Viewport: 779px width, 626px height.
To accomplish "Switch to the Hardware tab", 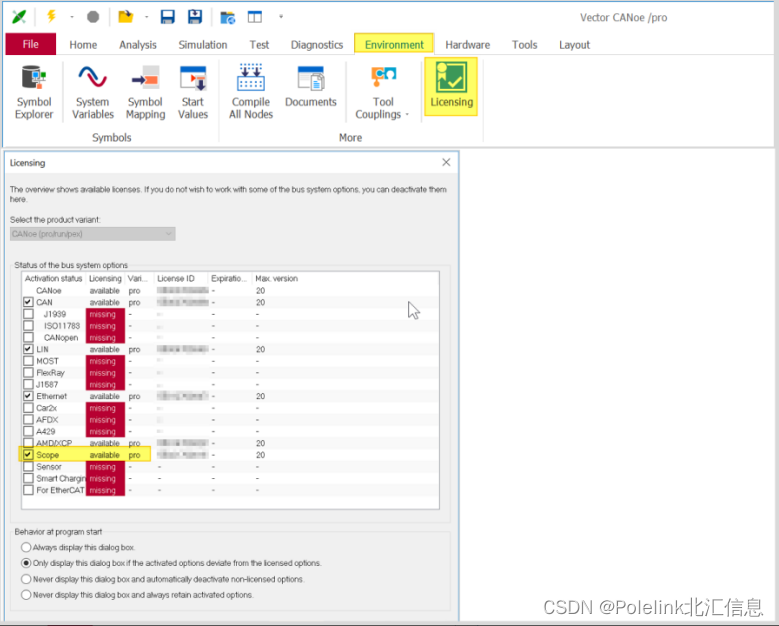I will [x=467, y=45].
